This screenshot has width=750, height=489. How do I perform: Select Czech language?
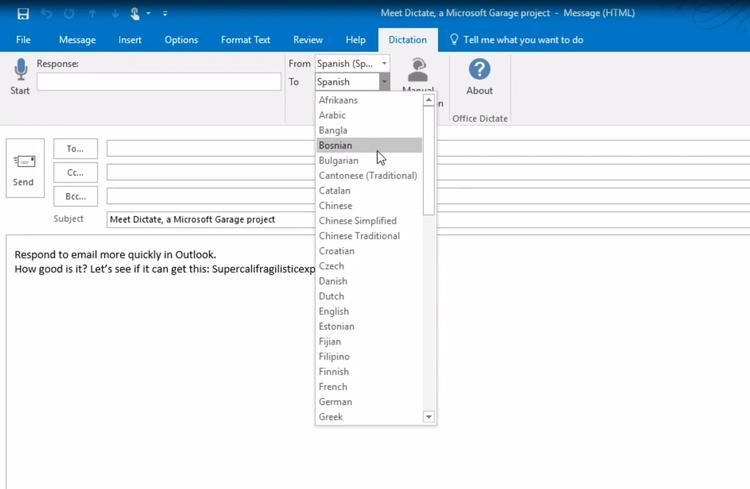[x=369, y=266]
